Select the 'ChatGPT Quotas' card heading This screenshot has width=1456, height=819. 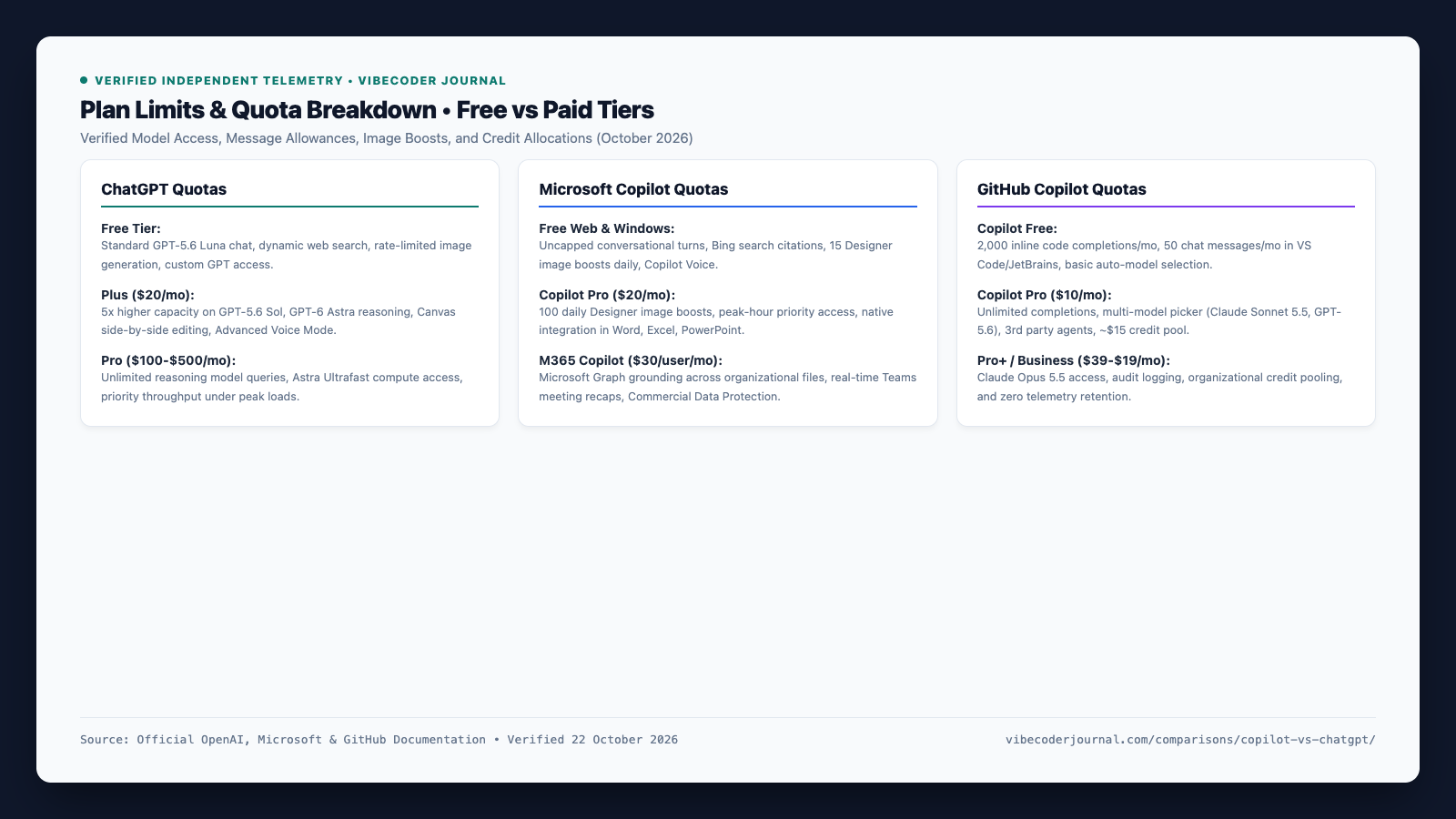[164, 189]
